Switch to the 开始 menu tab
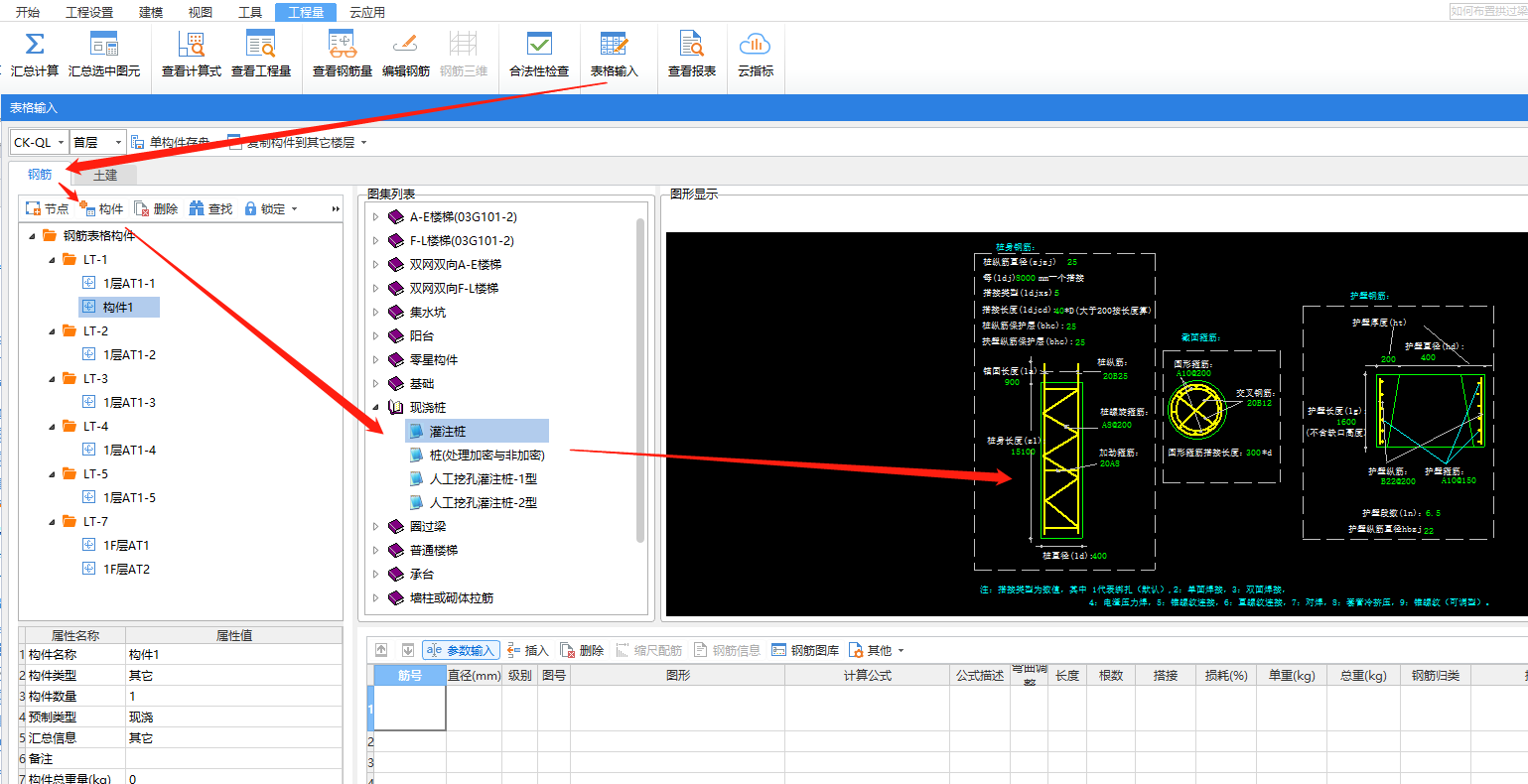This screenshot has width=1528, height=784. [x=28, y=12]
